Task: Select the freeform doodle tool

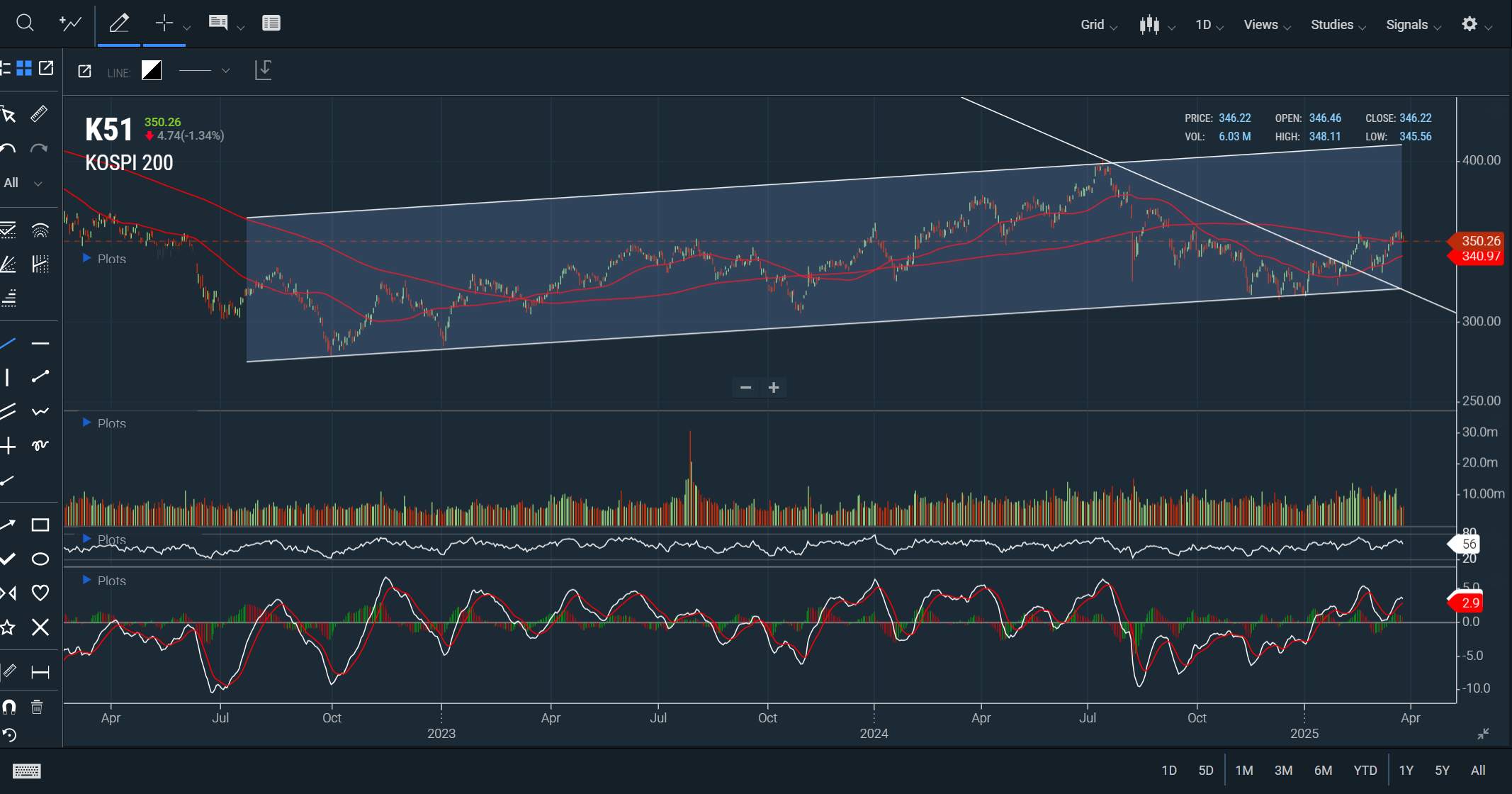Action: click(x=40, y=445)
